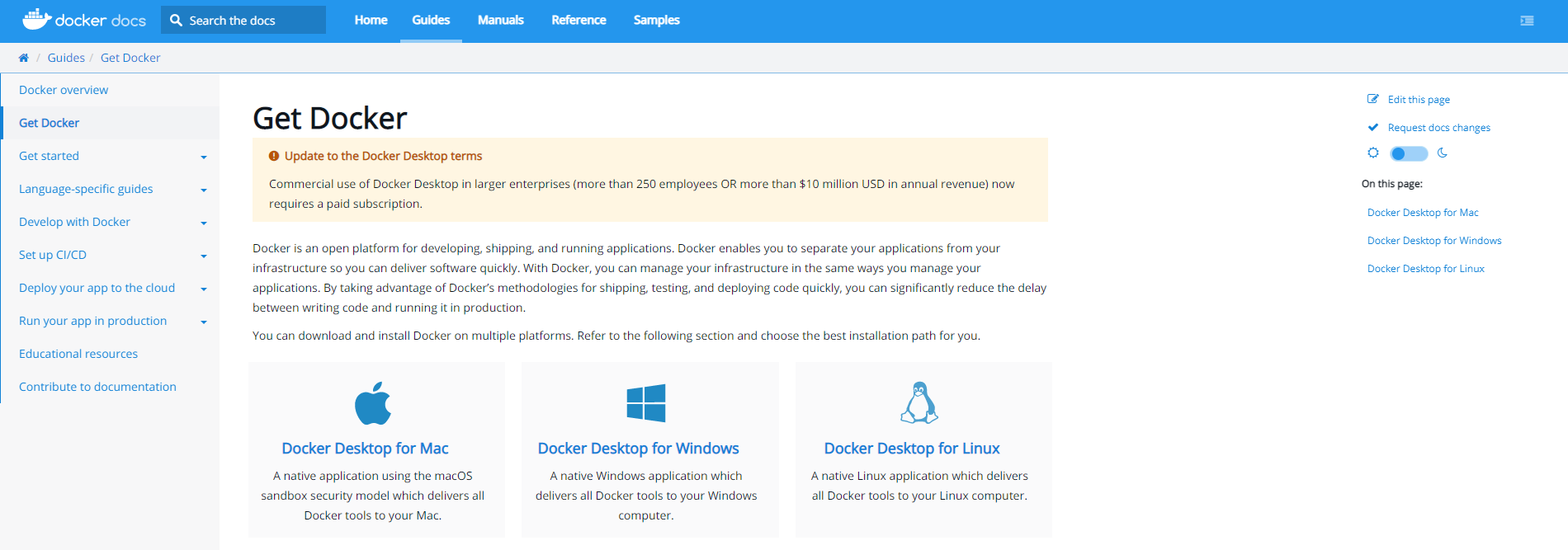Viewport: 1568px width, 550px height.
Task: Click the checkmark icon beside Request docs changes
Action: [1373, 127]
